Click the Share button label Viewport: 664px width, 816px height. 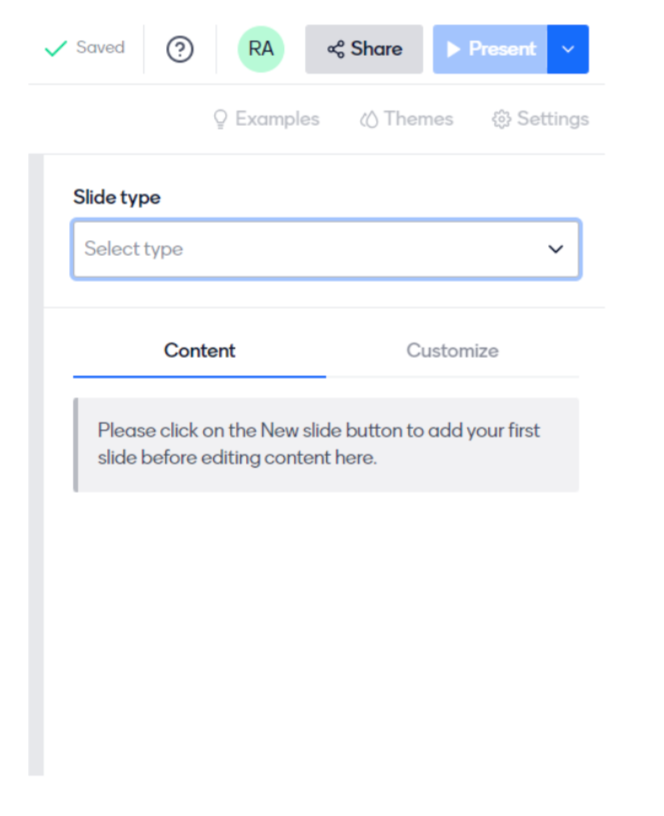tap(376, 49)
